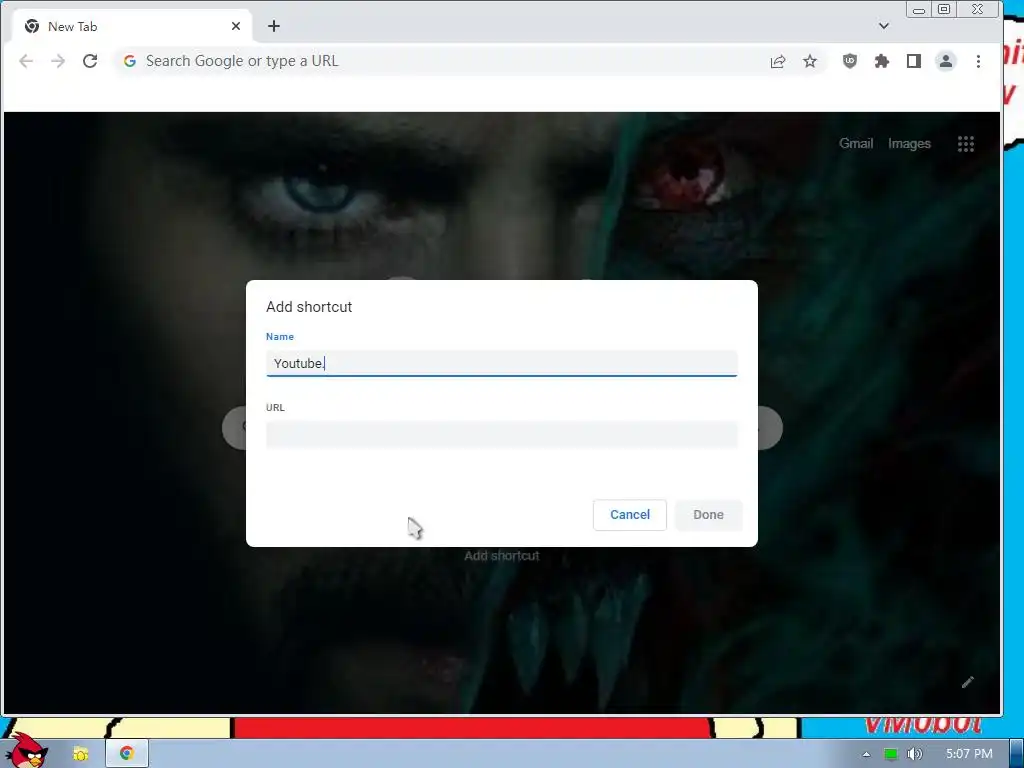The height and width of the screenshot is (768, 1024).
Task: Cancel the Add shortcut dialog
Action: pyautogui.click(x=630, y=515)
